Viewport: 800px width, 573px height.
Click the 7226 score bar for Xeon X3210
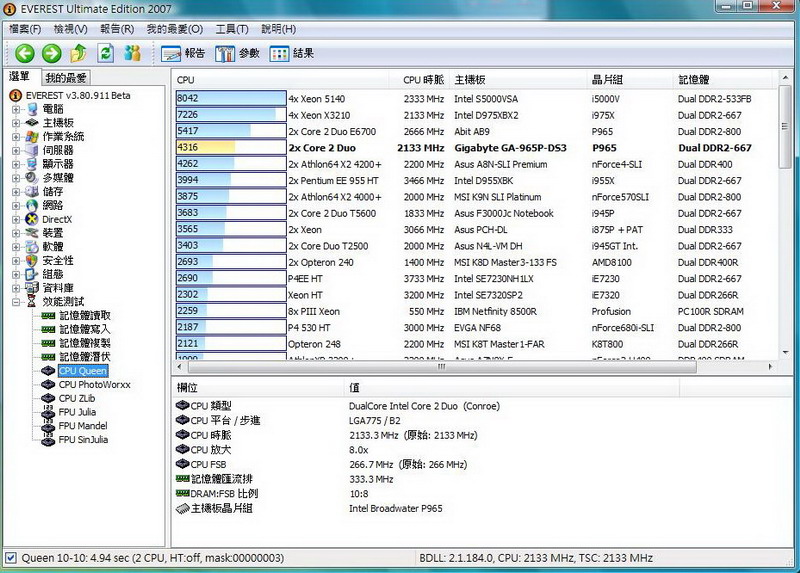(231, 114)
